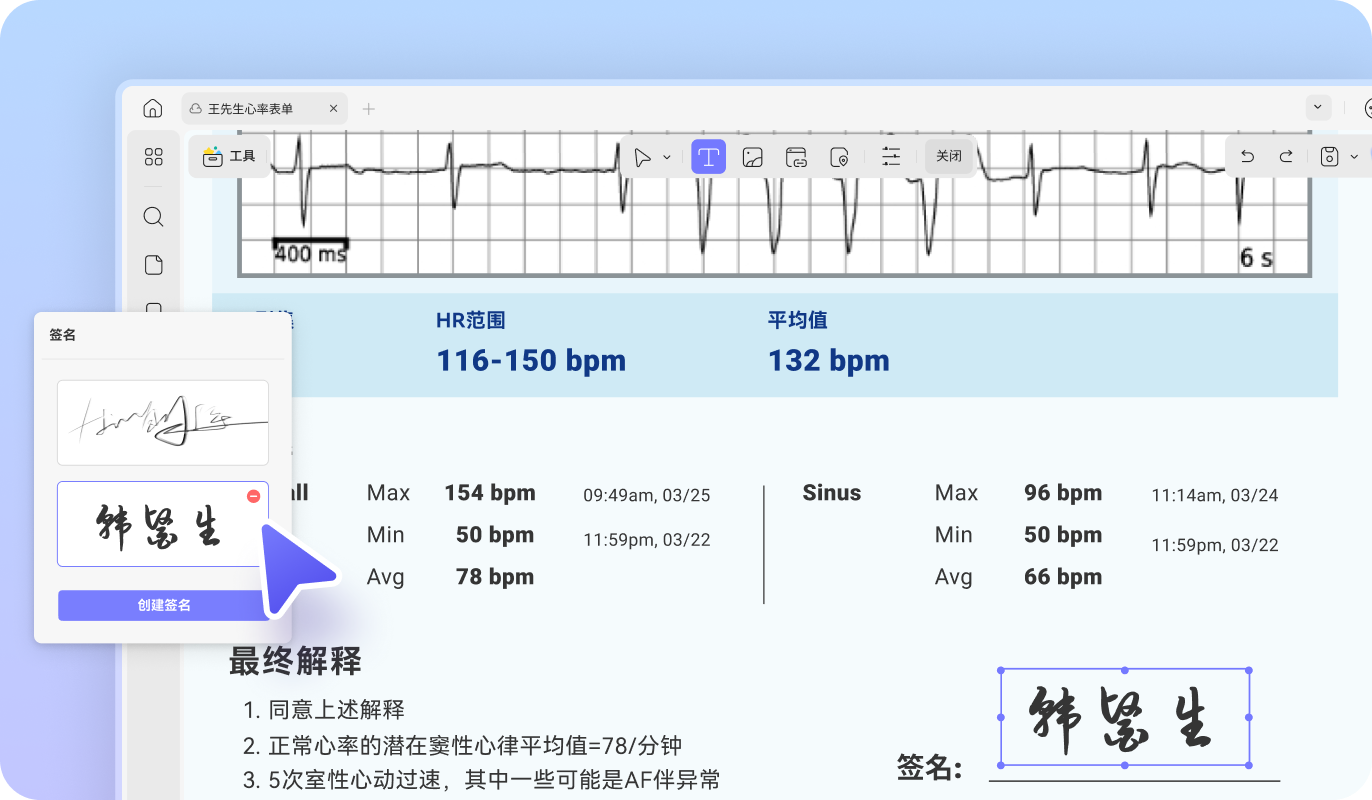
Task: Open the search tool in sidebar
Action: pyautogui.click(x=153, y=217)
